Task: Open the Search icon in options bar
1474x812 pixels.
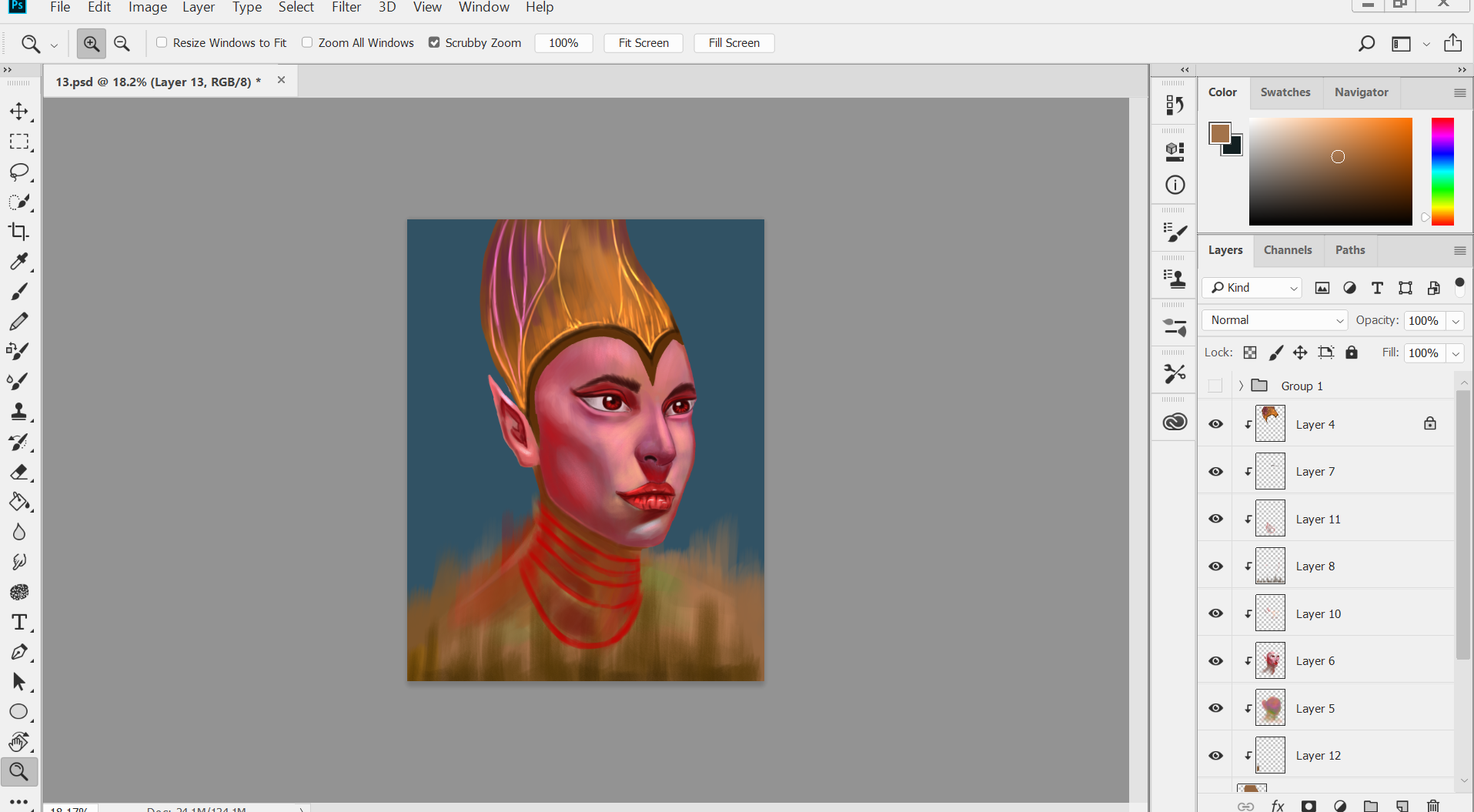Action: [1366, 43]
